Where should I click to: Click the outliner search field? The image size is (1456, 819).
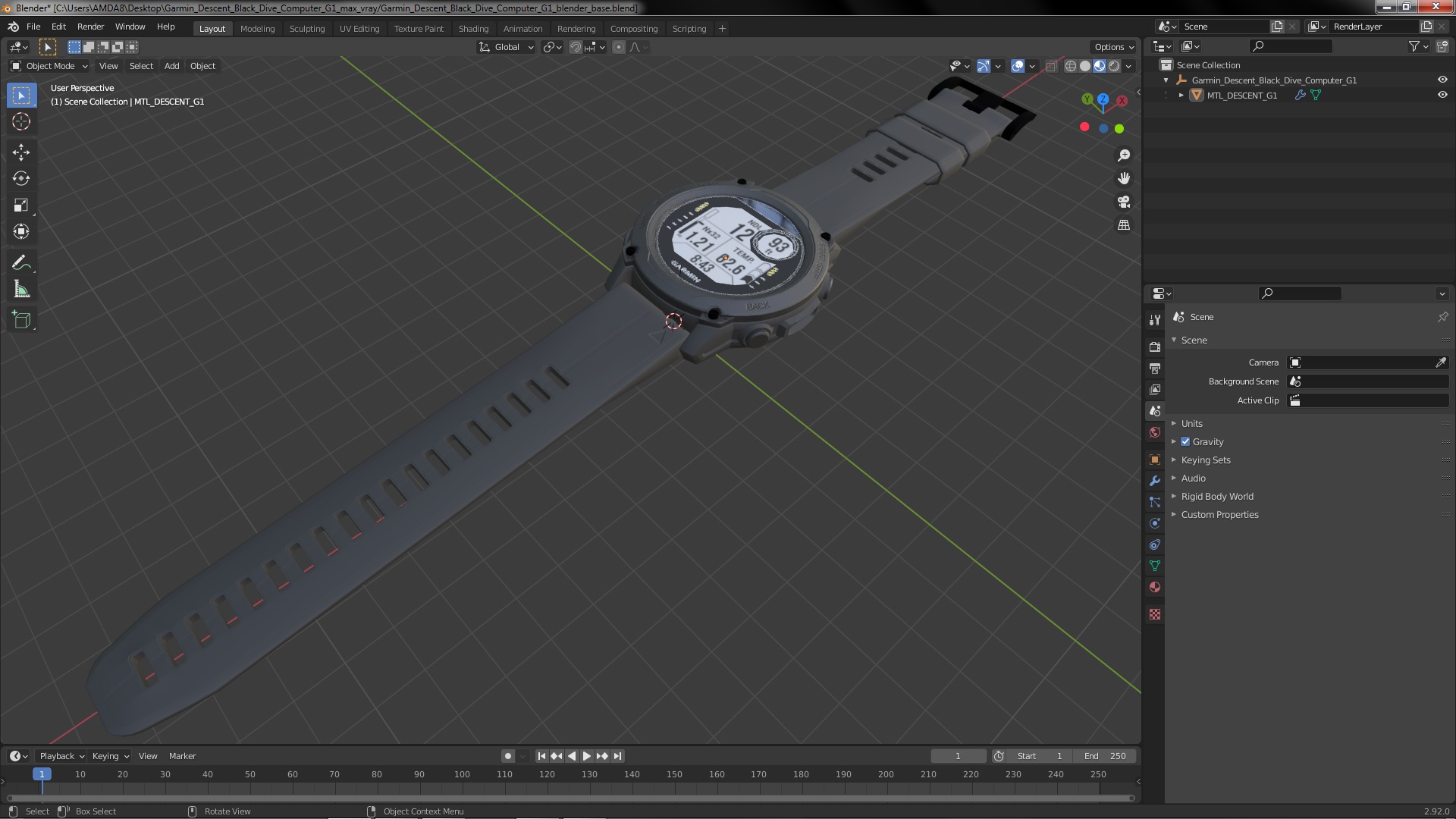1291,47
